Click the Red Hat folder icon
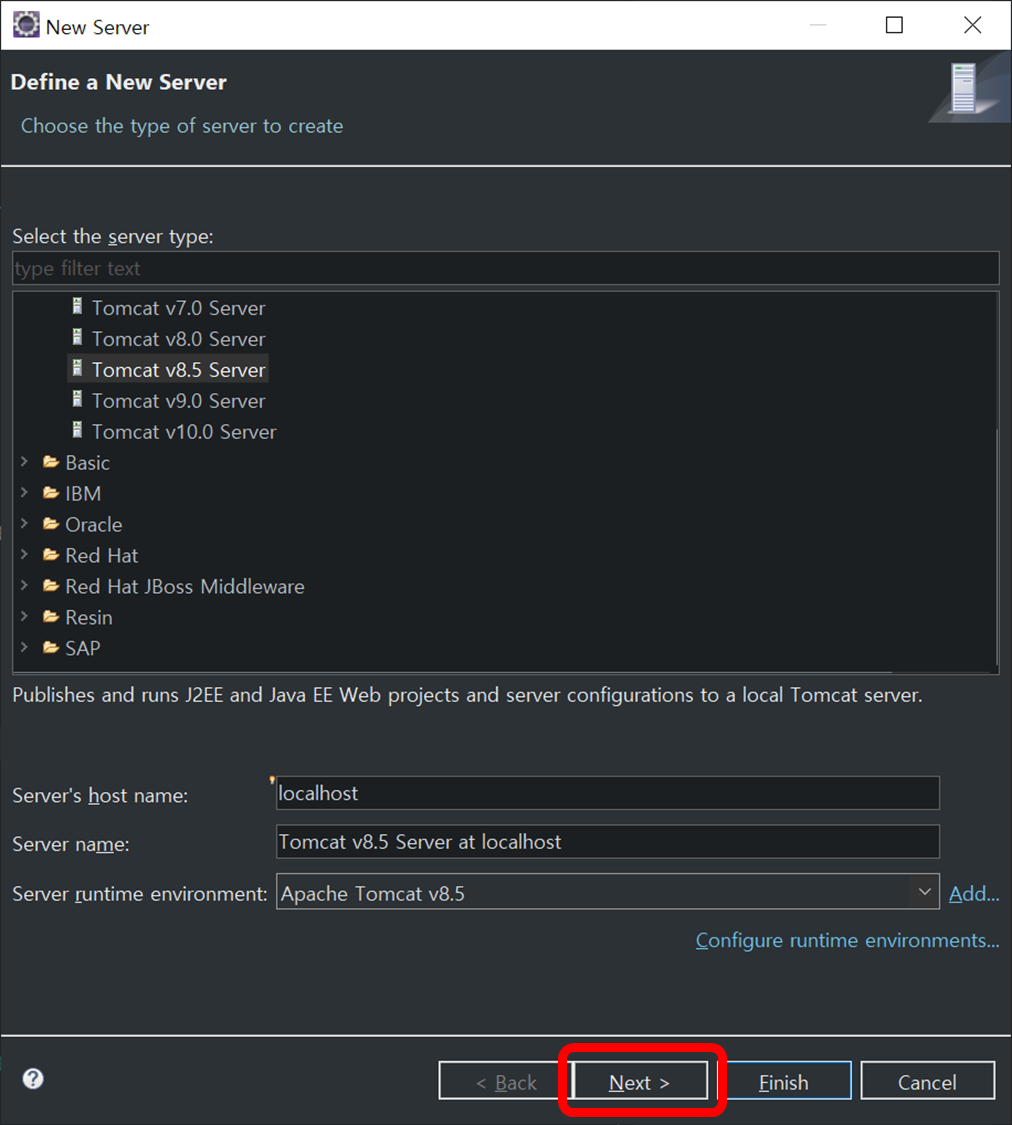This screenshot has height=1125, width=1012. coord(51,555)
